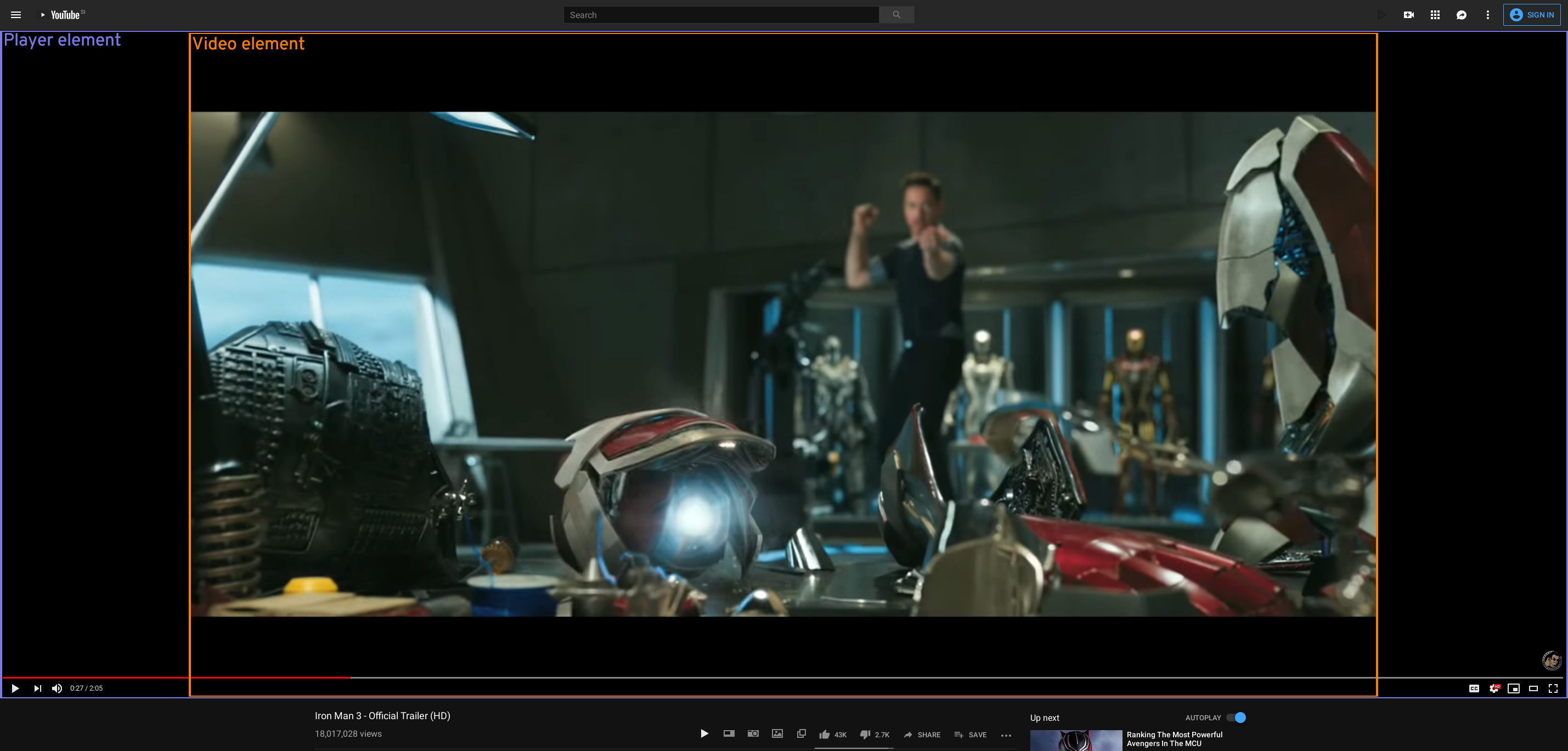The height and width of the screenshot is (751, 1568).
Task: Open header three-dot settings menu
Action: tap(1488, 15)
